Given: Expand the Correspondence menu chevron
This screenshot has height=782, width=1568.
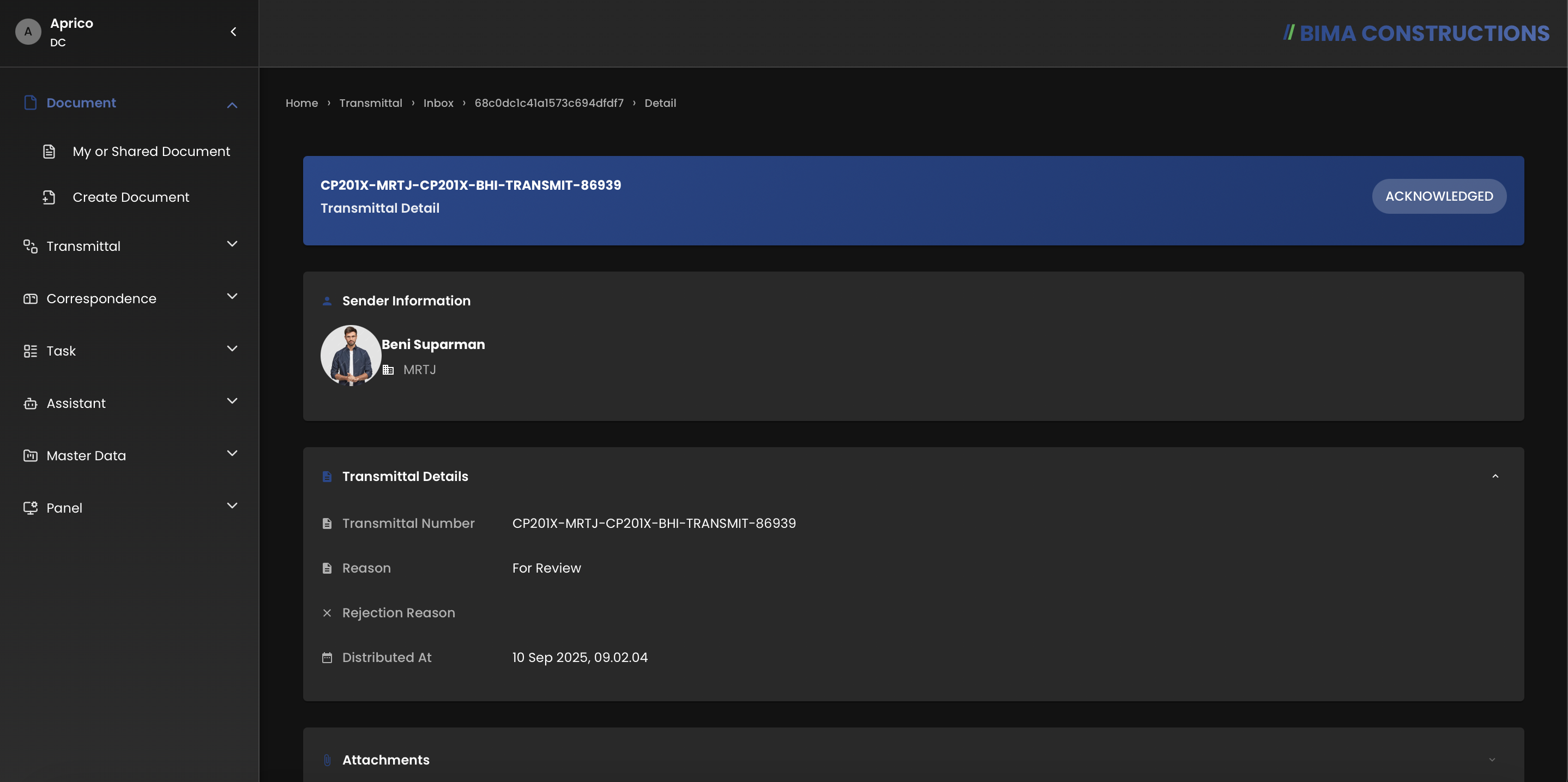Looking at the screenshot, I should click(232, 296).
